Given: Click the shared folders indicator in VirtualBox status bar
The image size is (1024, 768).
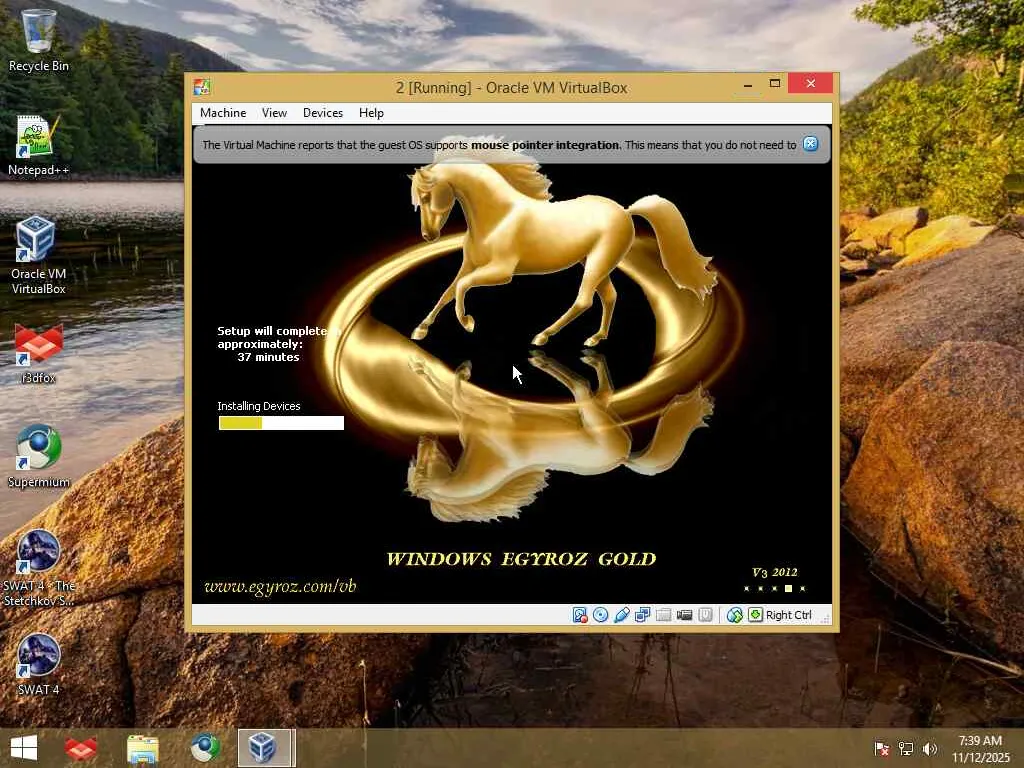Looking at the screenshot, I should (664, 615).
